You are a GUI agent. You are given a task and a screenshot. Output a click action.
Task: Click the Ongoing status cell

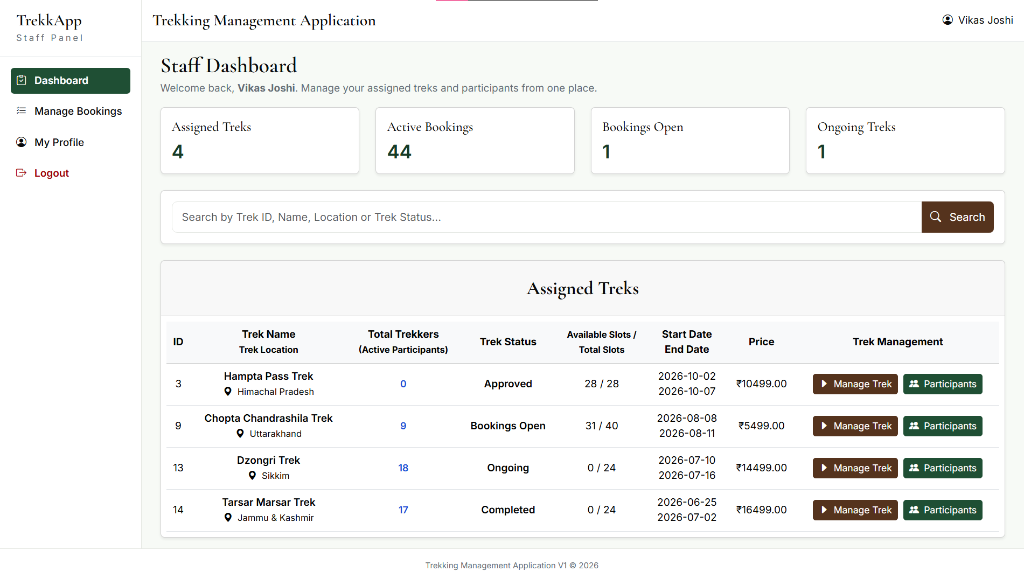click(x=508, y=468)
